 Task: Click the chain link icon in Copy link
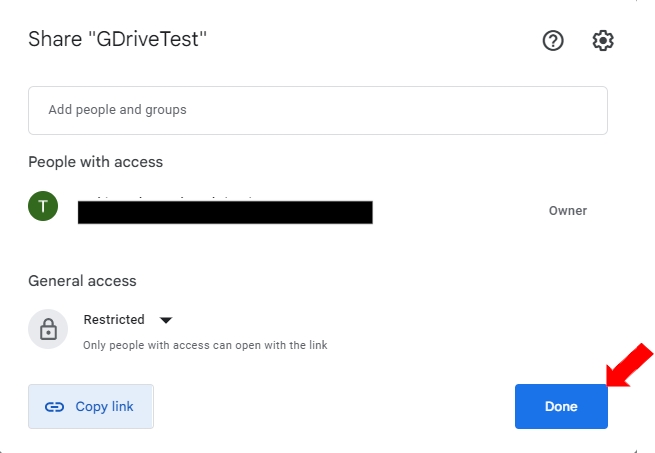click(x=55, y=407)
